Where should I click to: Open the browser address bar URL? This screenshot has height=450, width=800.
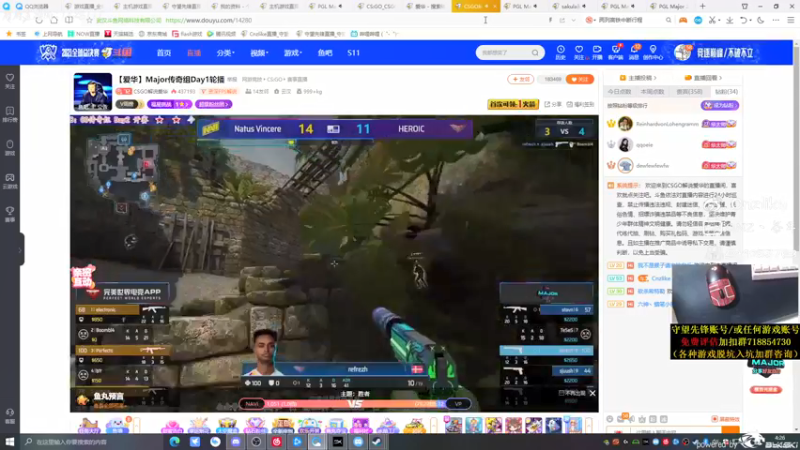209,20
